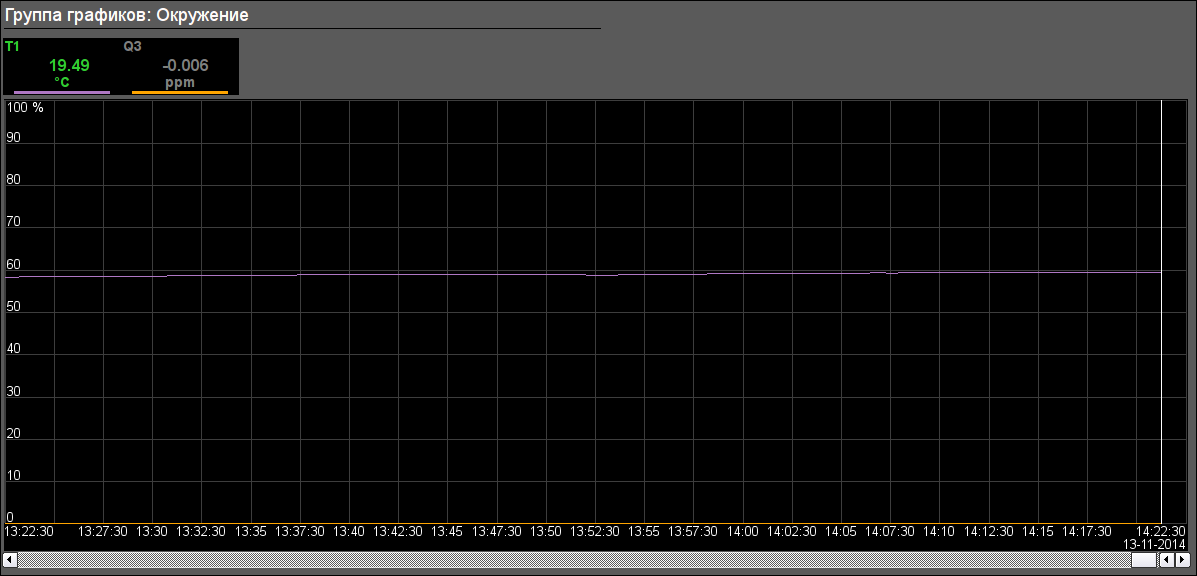This screenshot has width=1197, height=576.
Task: Click the -0.006 ppm value
Action: 186,66
